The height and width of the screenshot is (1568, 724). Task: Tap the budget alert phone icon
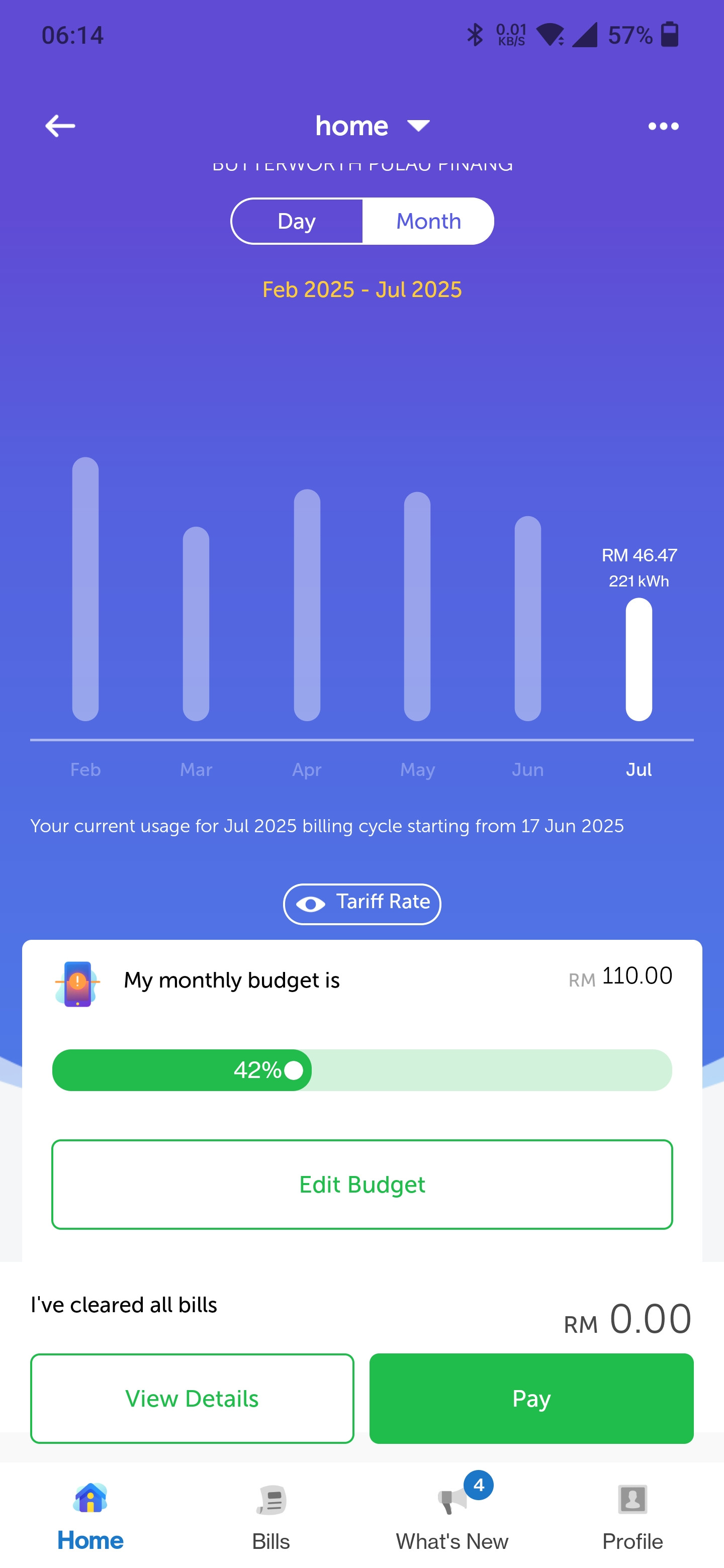(77, 984)
